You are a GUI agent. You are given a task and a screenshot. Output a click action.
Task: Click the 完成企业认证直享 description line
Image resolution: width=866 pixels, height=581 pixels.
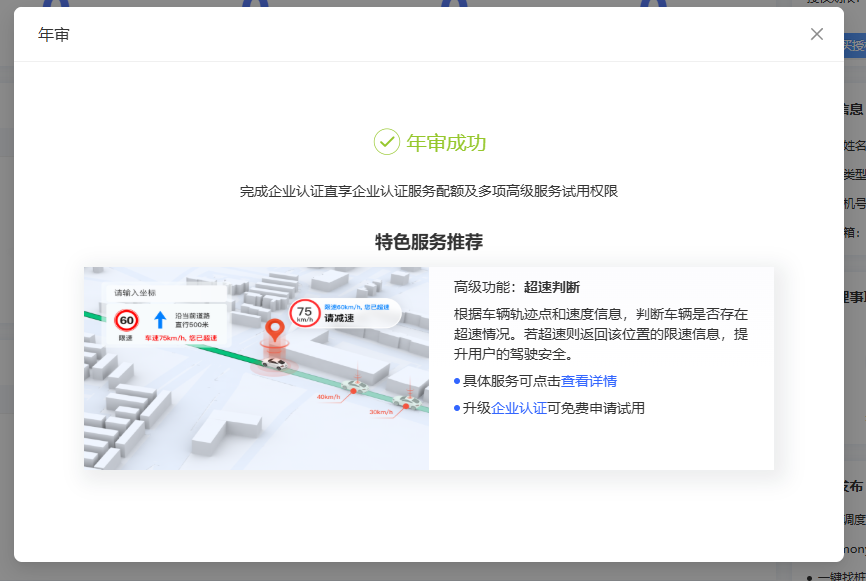point(429,191)
